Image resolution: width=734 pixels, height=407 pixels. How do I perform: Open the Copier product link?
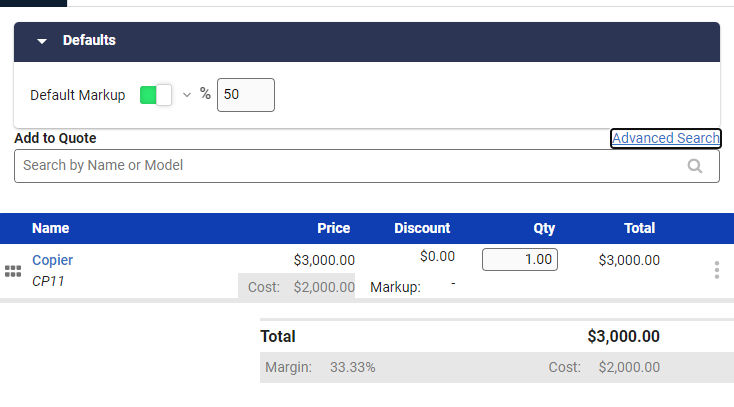(52, 260)
